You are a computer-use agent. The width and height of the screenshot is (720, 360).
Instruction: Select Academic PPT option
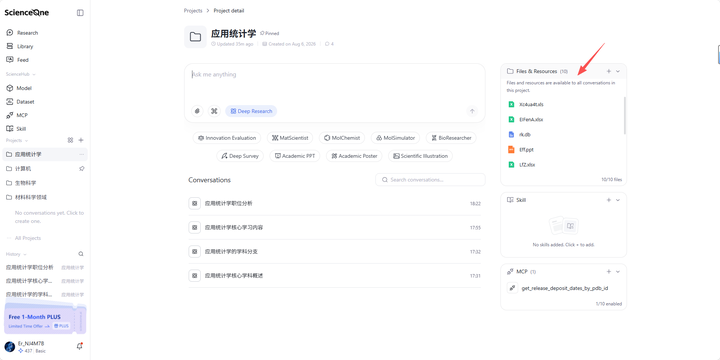[295, 156]
